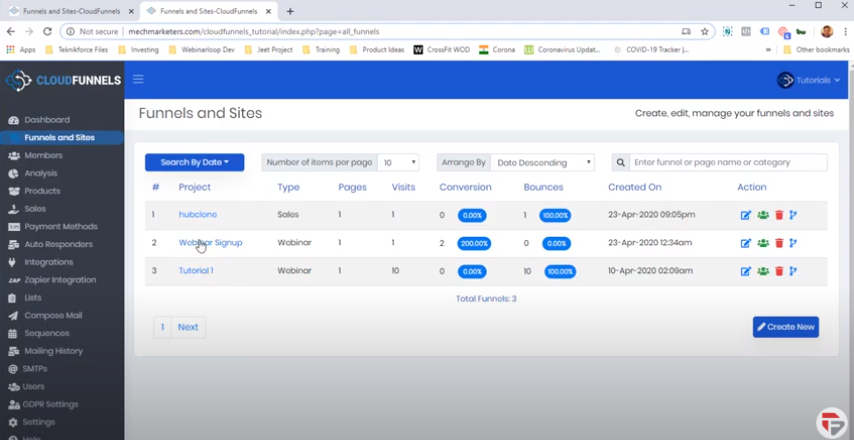The image size is (854, 440).
Task: Reload the page in browser
Action: click(x=48, y=31)
